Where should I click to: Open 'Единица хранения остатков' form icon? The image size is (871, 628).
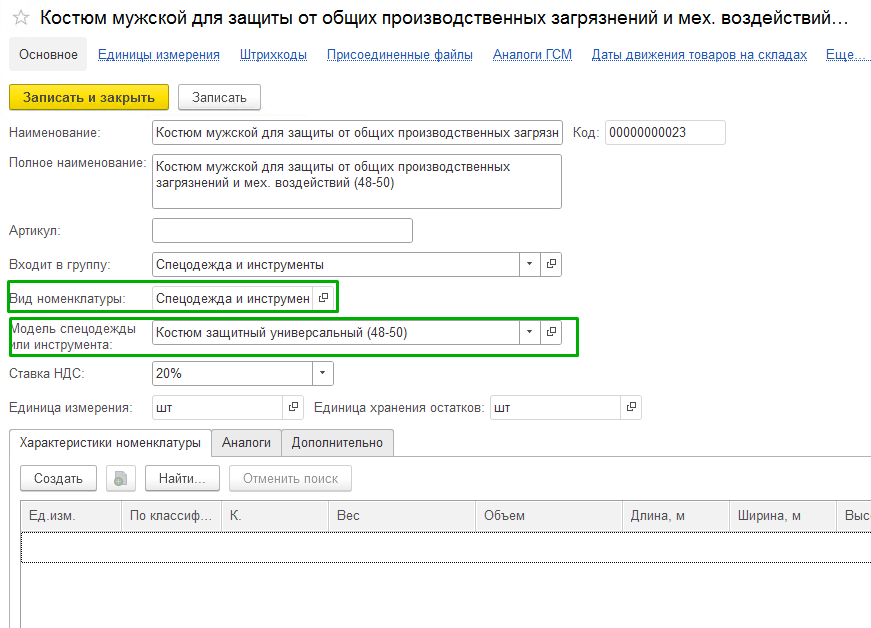click(630, 407)
